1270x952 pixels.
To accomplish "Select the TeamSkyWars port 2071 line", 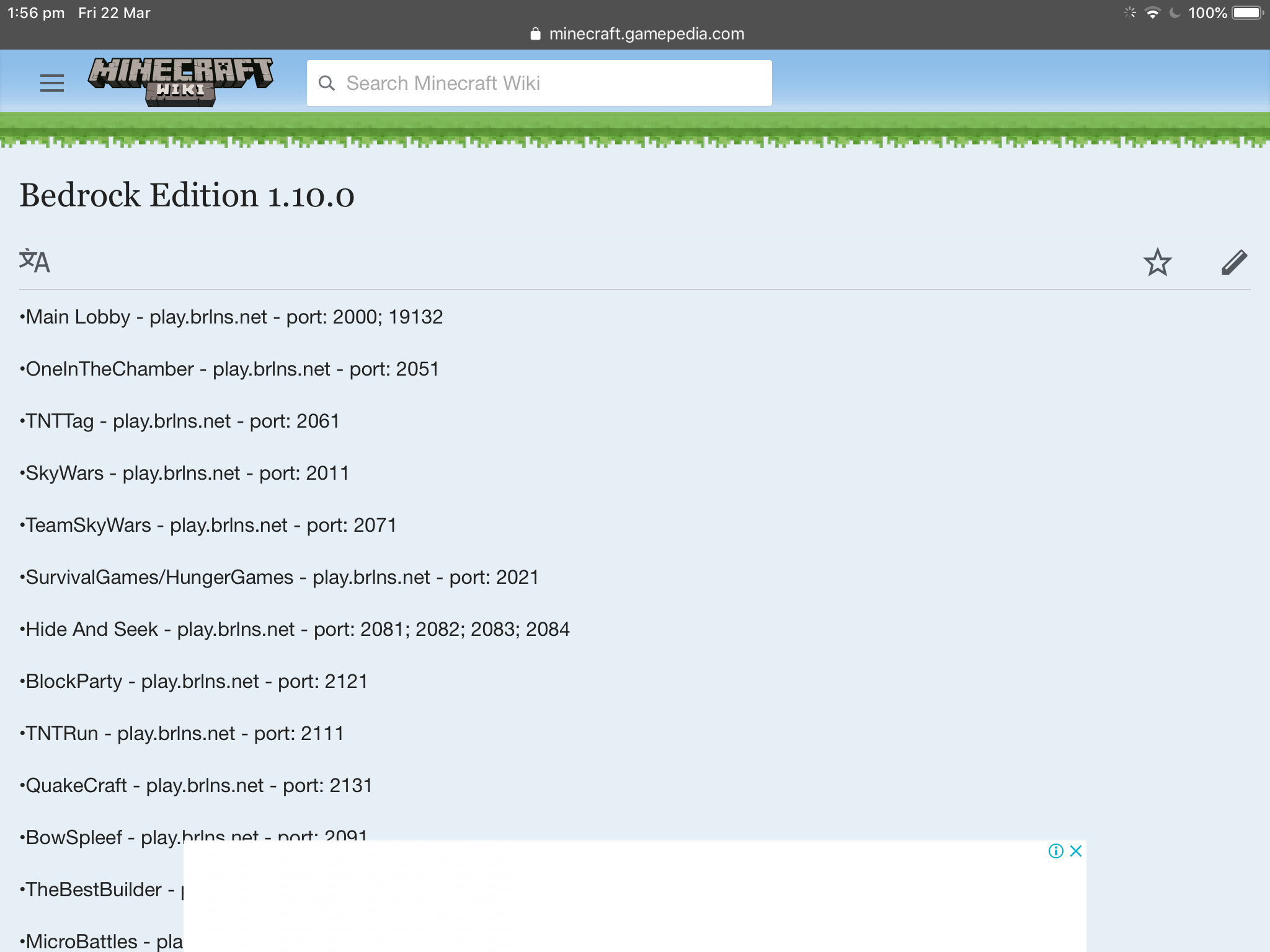I will (208, 525).
